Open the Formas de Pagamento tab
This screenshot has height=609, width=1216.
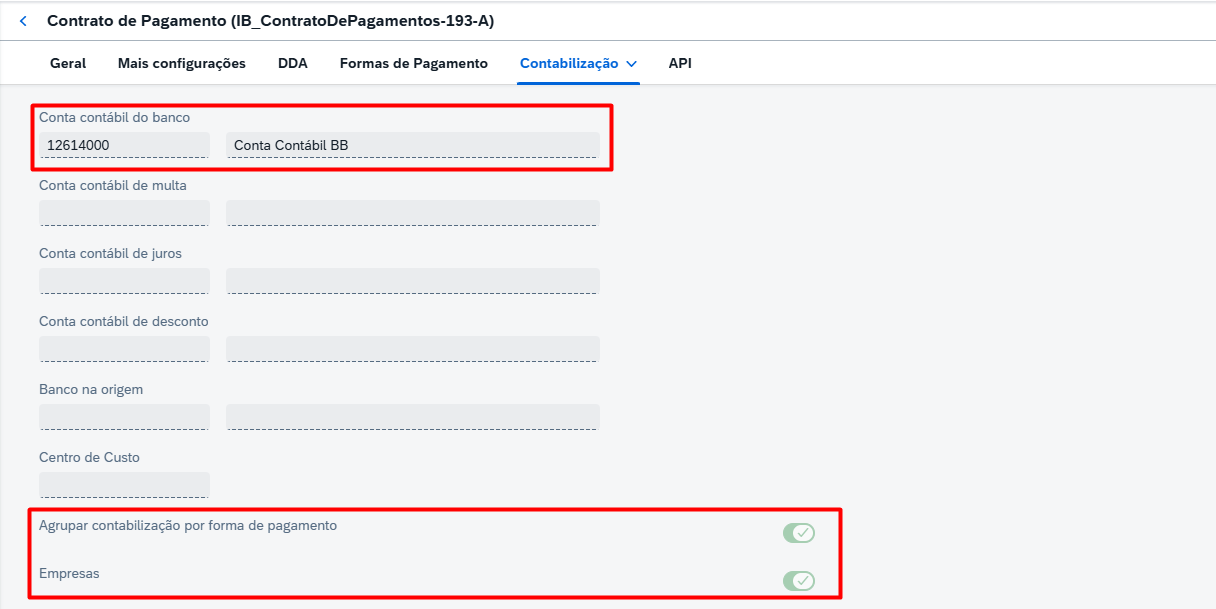coord(414,63)
